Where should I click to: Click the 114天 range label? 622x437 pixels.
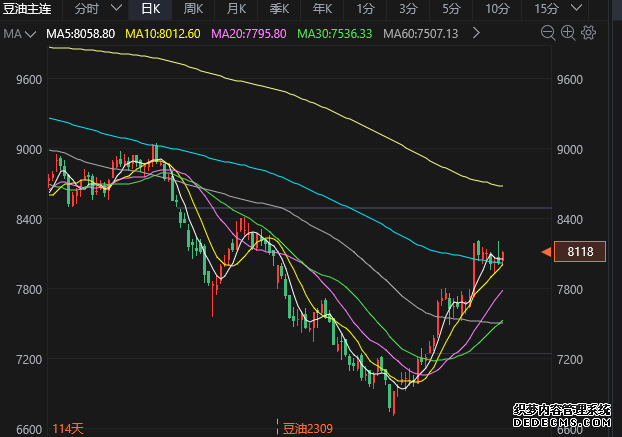(x=68, y=428)
